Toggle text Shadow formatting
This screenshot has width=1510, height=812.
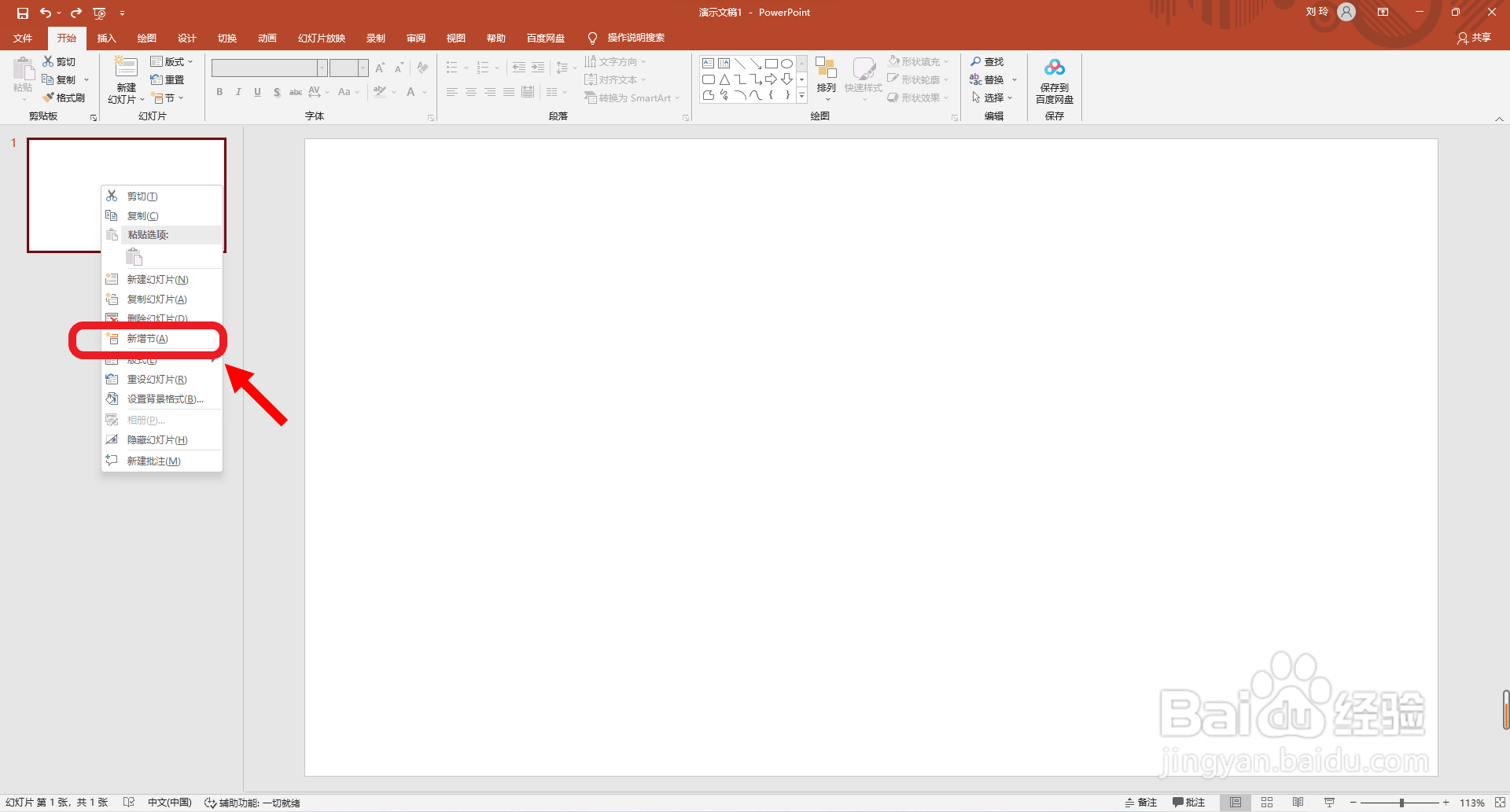(277, 92)
